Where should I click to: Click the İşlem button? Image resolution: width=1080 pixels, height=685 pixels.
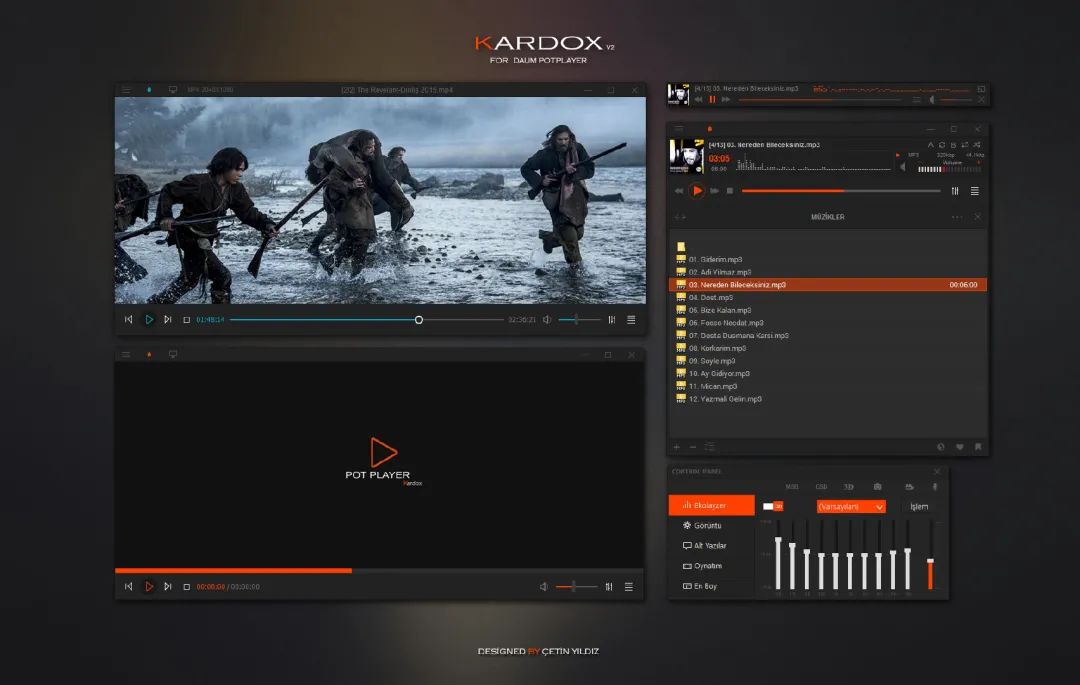918,507
